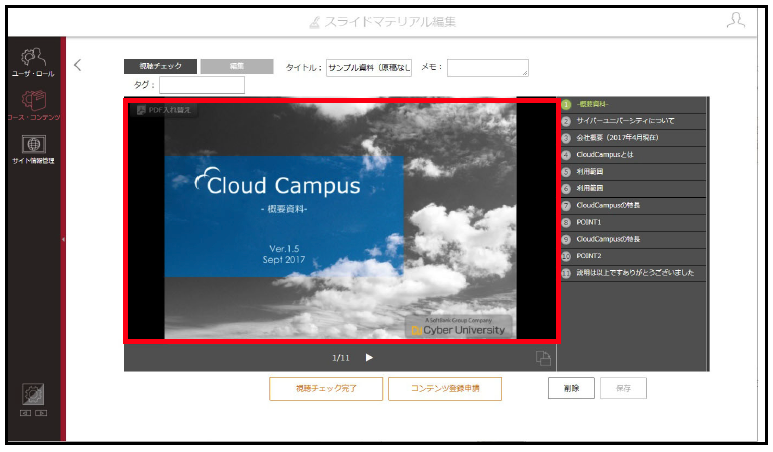
Task: Select slide 11 説明は以上です
Action: tap(633, 273)
